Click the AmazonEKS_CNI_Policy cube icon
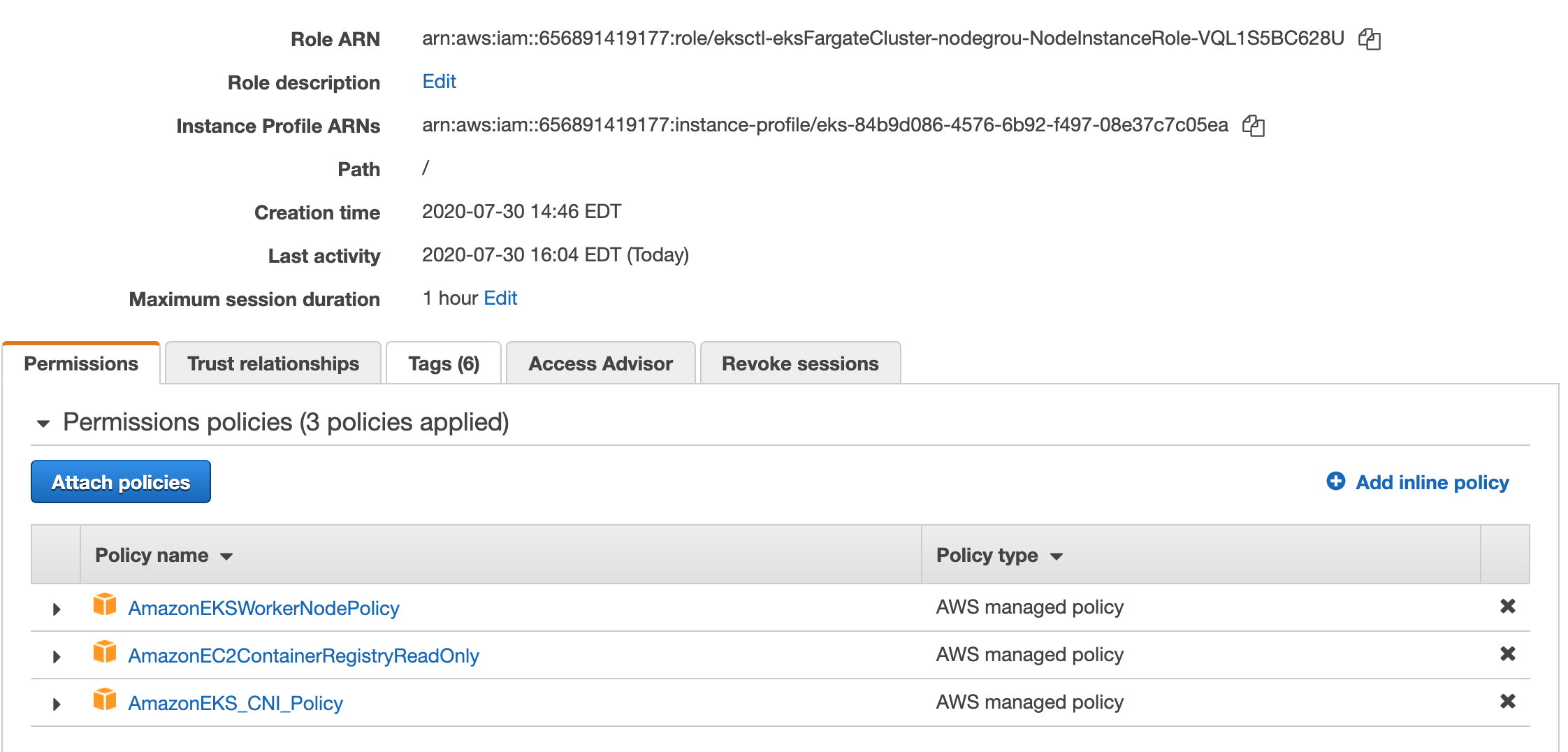 pos(105,701)
